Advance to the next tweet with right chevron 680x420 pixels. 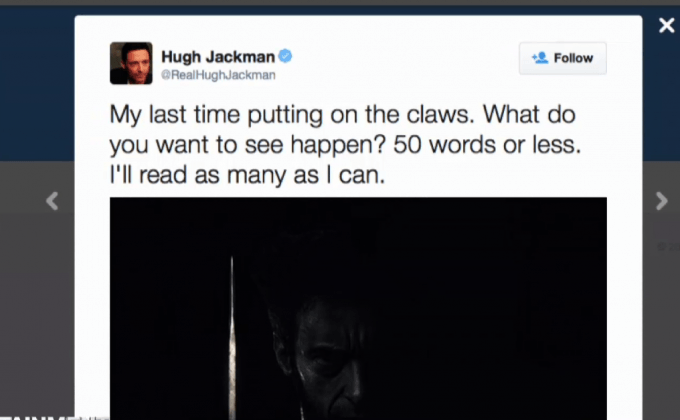pyautogui.click(x=662, y=201)
